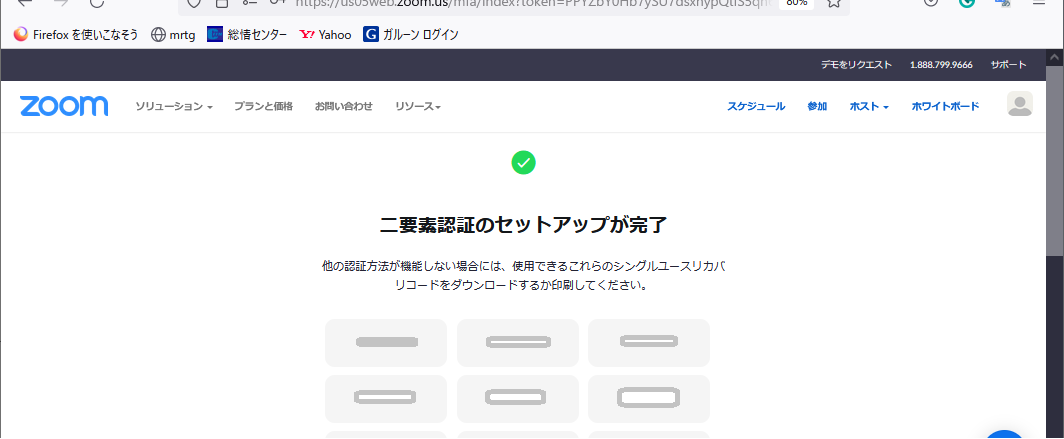Image resolution: width=1064 pixels, height=439 pixels.
Task: Open the お問い合わせ page
Action: coord(343,107)
